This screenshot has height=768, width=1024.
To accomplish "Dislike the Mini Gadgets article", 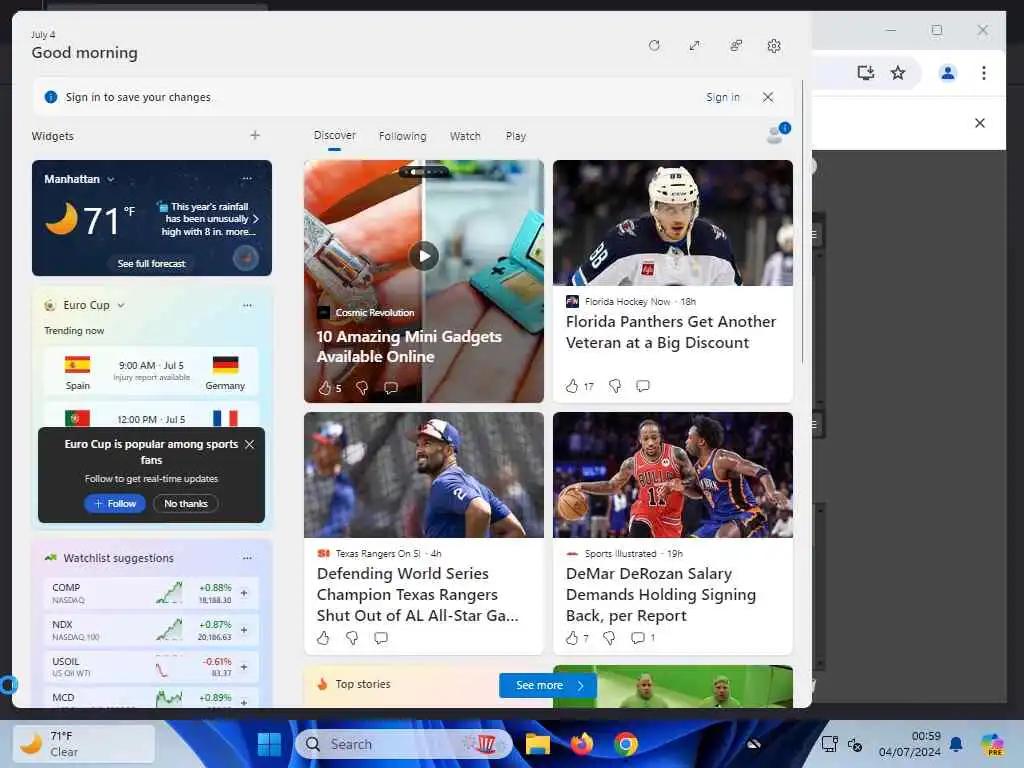I will coord(362,388).
